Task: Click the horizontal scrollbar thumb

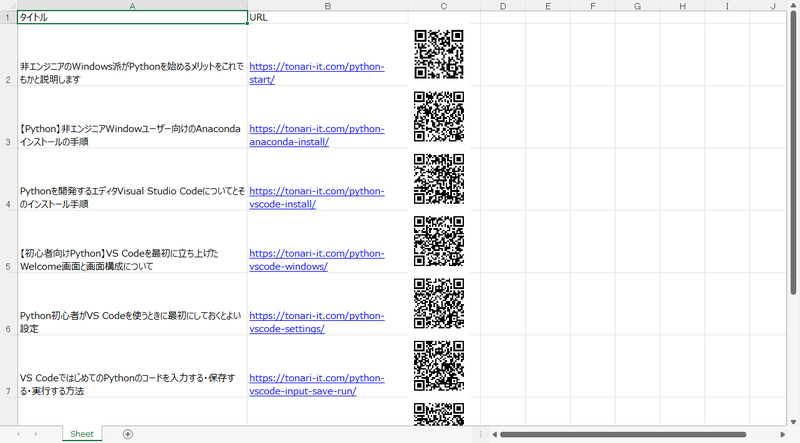Action: [623, 434]
